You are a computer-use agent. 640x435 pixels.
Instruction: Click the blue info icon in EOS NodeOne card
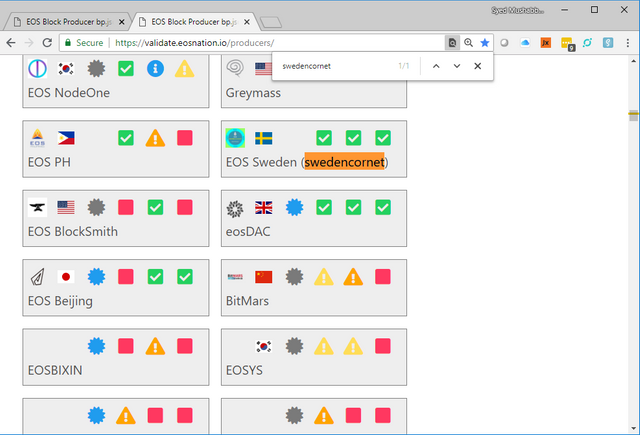click(155, 69)
